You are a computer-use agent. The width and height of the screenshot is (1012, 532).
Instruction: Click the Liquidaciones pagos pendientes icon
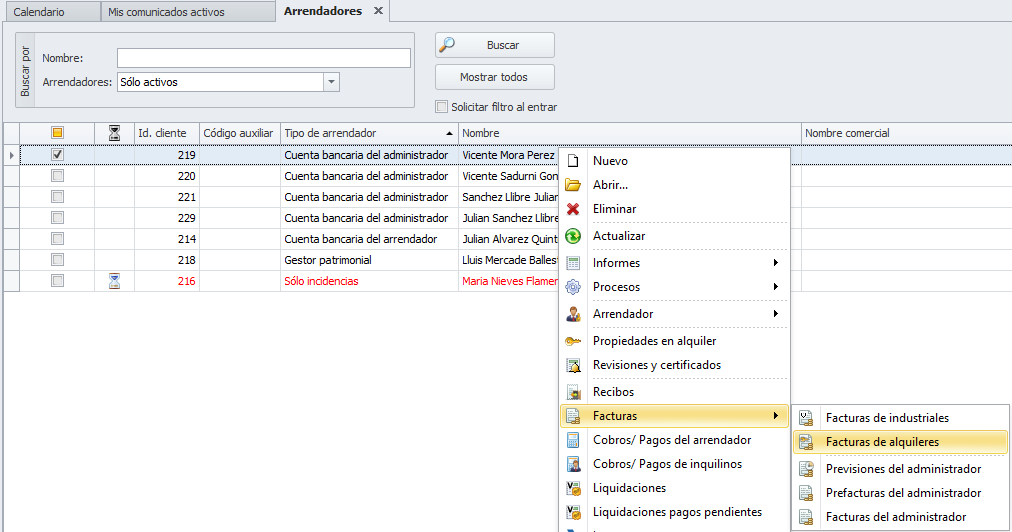point(572,512)
